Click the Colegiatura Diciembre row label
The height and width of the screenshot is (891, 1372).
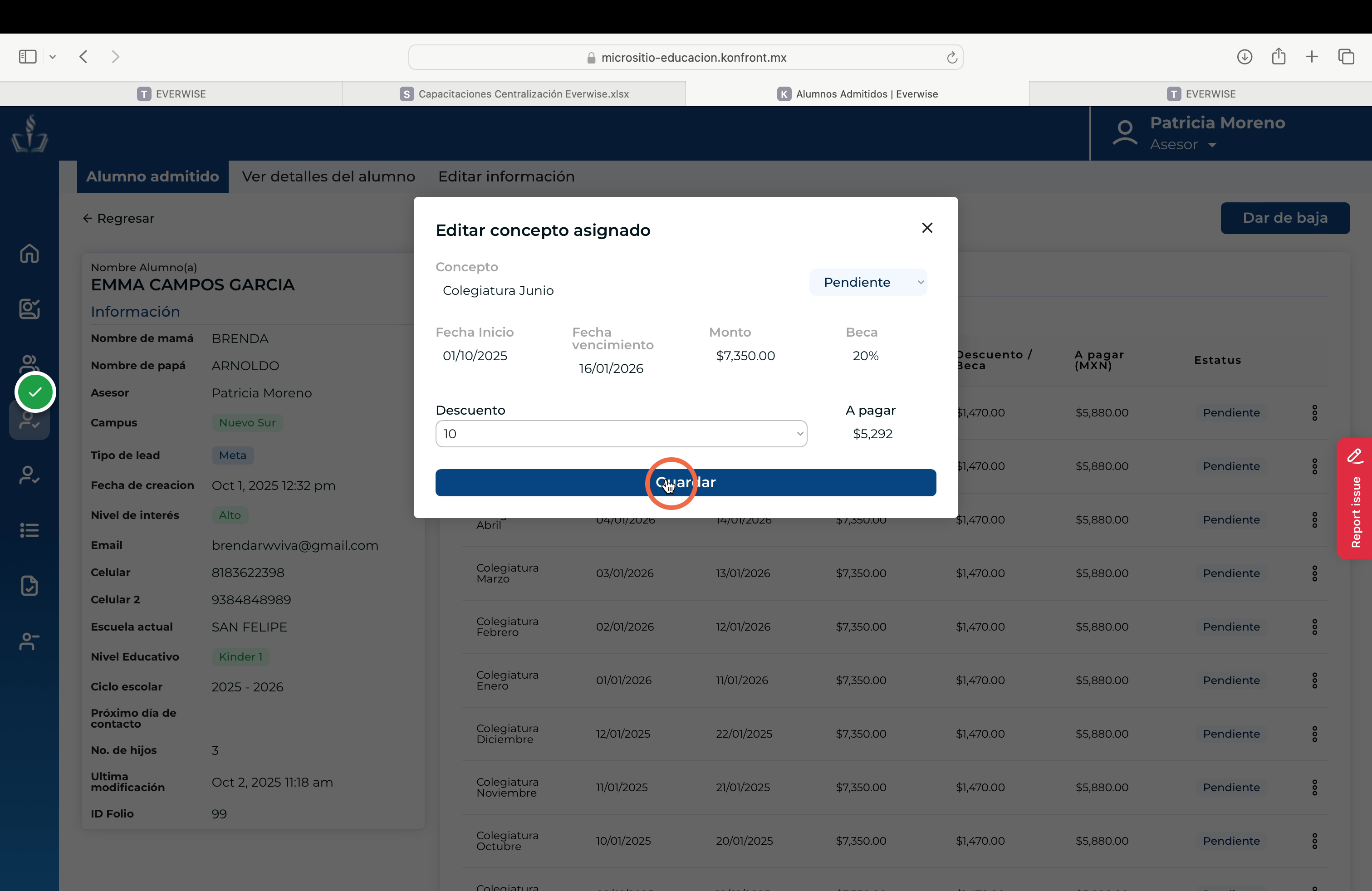click(507, 734)
